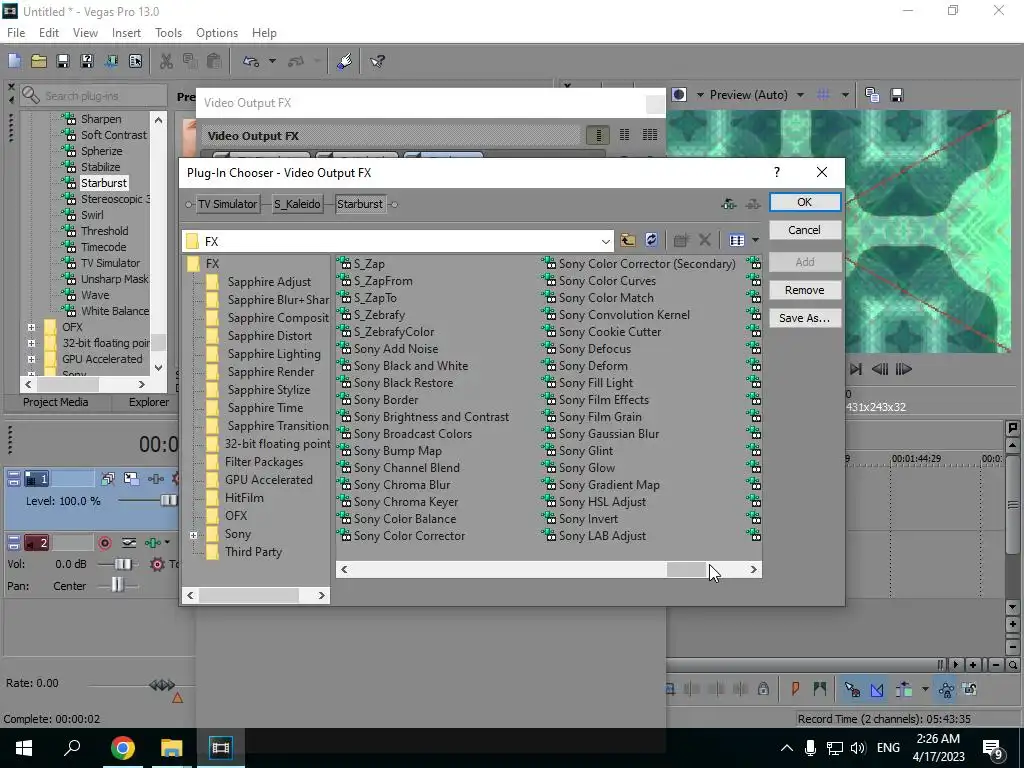
Task: Invert phase on audio track 2
Action: click(129, 543)
